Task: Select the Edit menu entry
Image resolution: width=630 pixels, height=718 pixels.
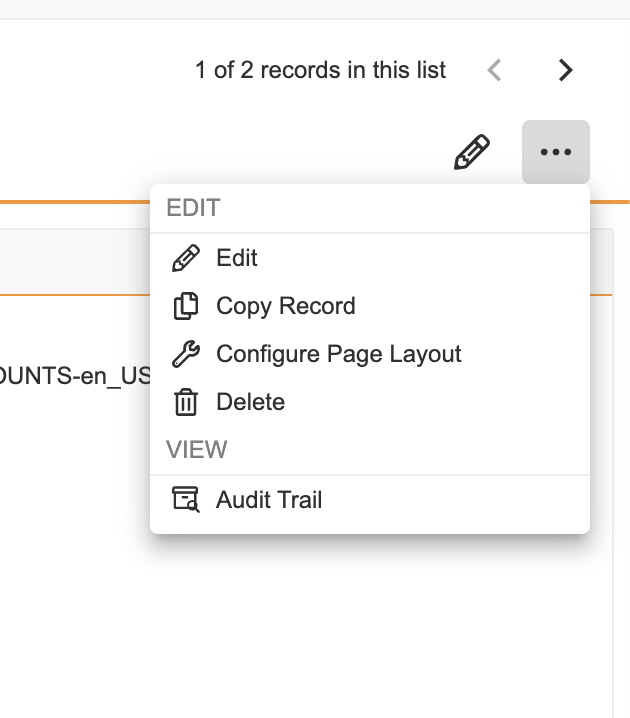Action: (x=237, y=258)
